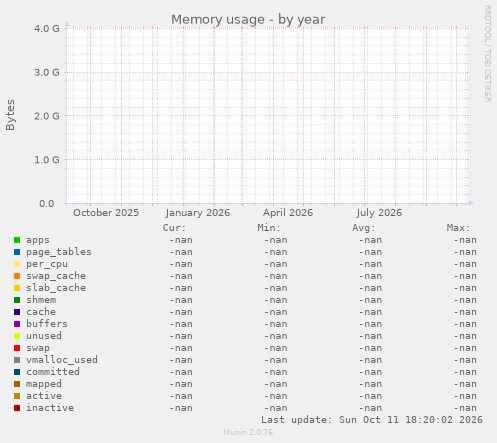Click the green apps legend swatch
The image size is (497, 443).
[x=17, y=240]
